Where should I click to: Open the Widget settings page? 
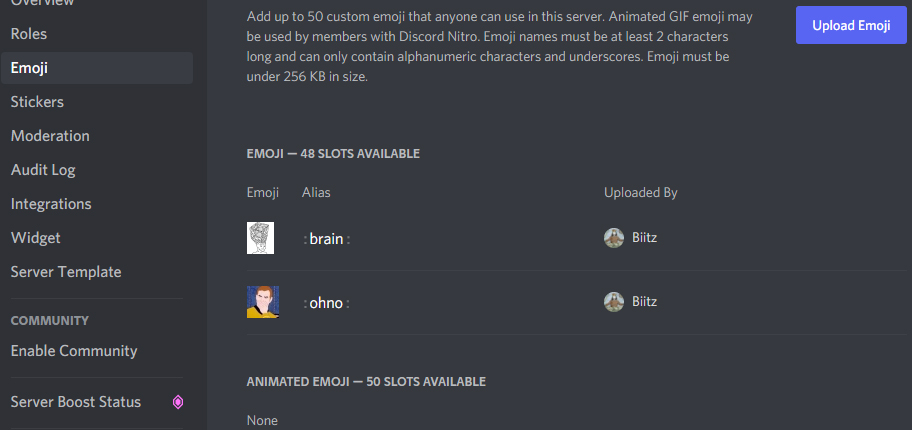[97, 238]
